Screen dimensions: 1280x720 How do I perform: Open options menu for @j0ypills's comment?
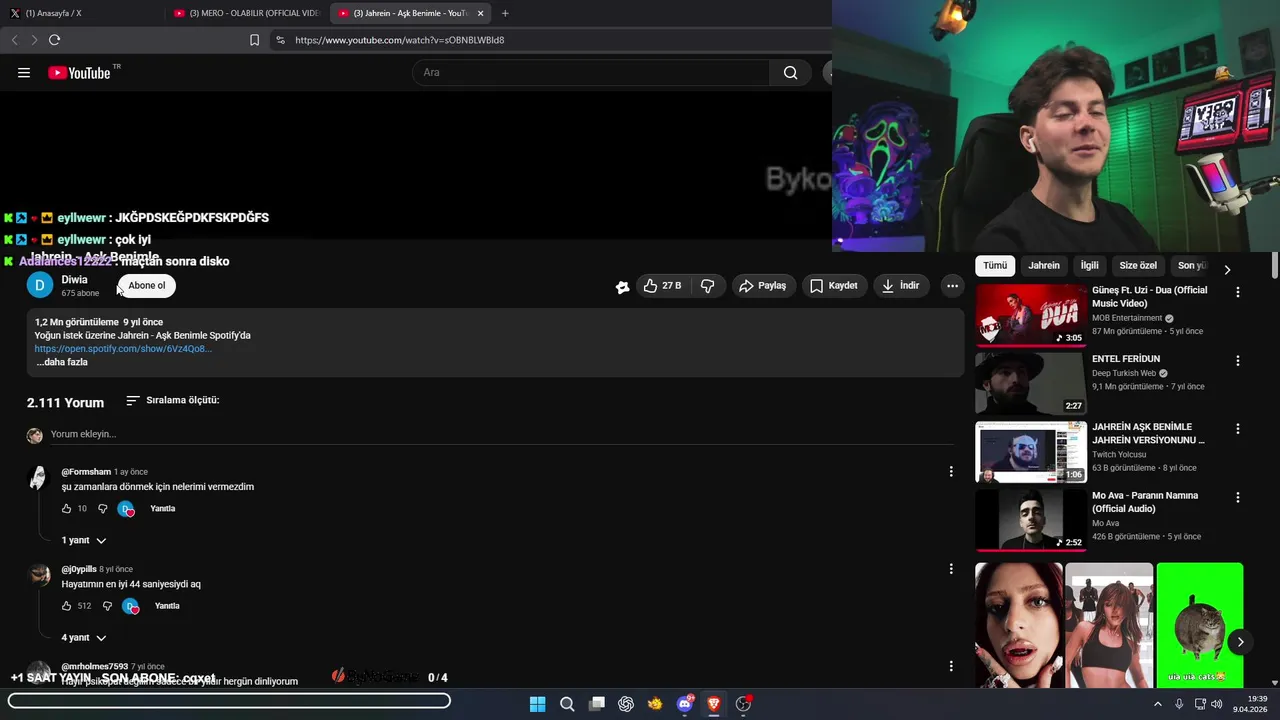[x=951, y=569]
